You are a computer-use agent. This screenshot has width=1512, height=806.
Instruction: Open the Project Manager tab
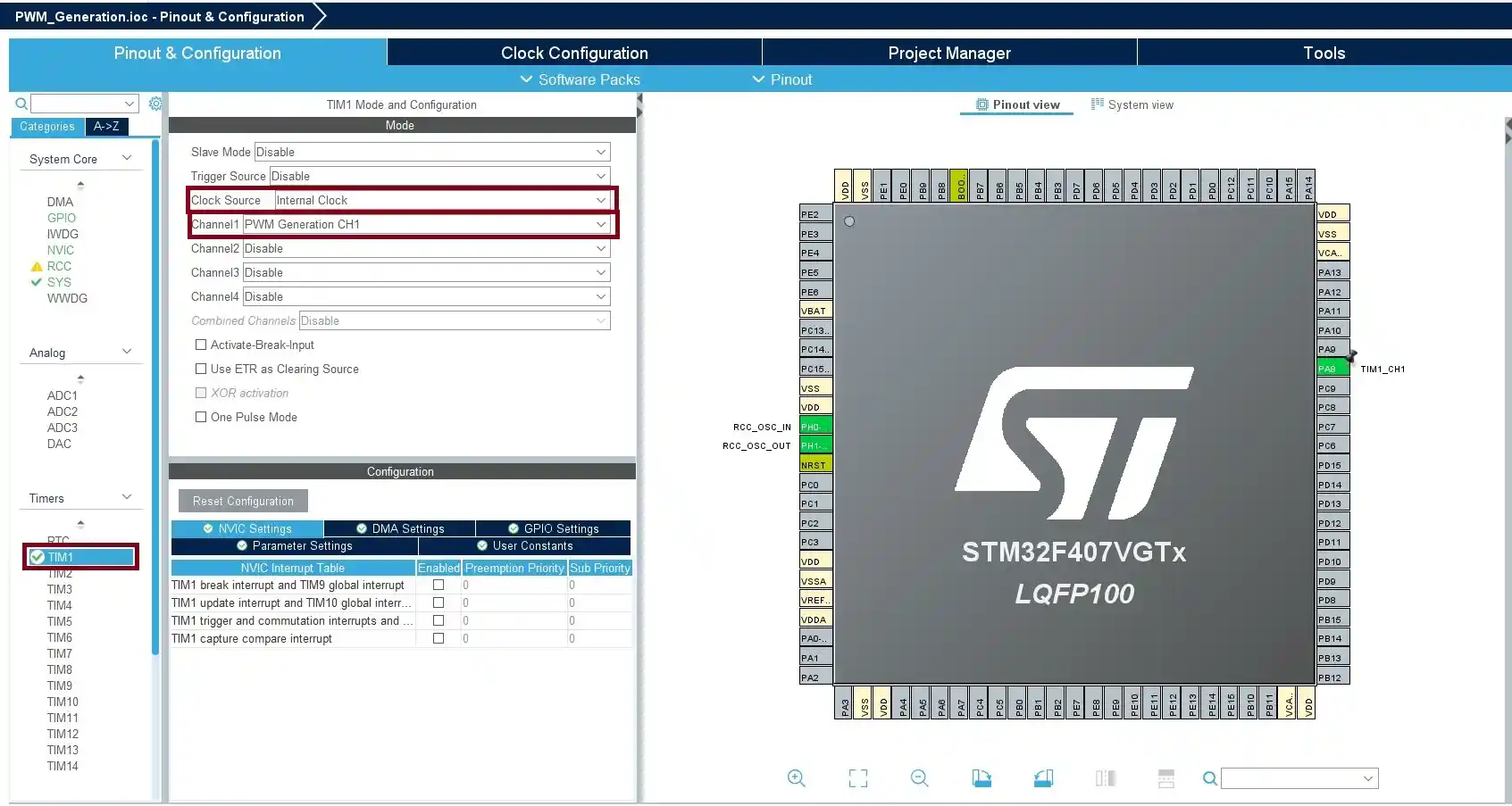click(x=949, y=53)
